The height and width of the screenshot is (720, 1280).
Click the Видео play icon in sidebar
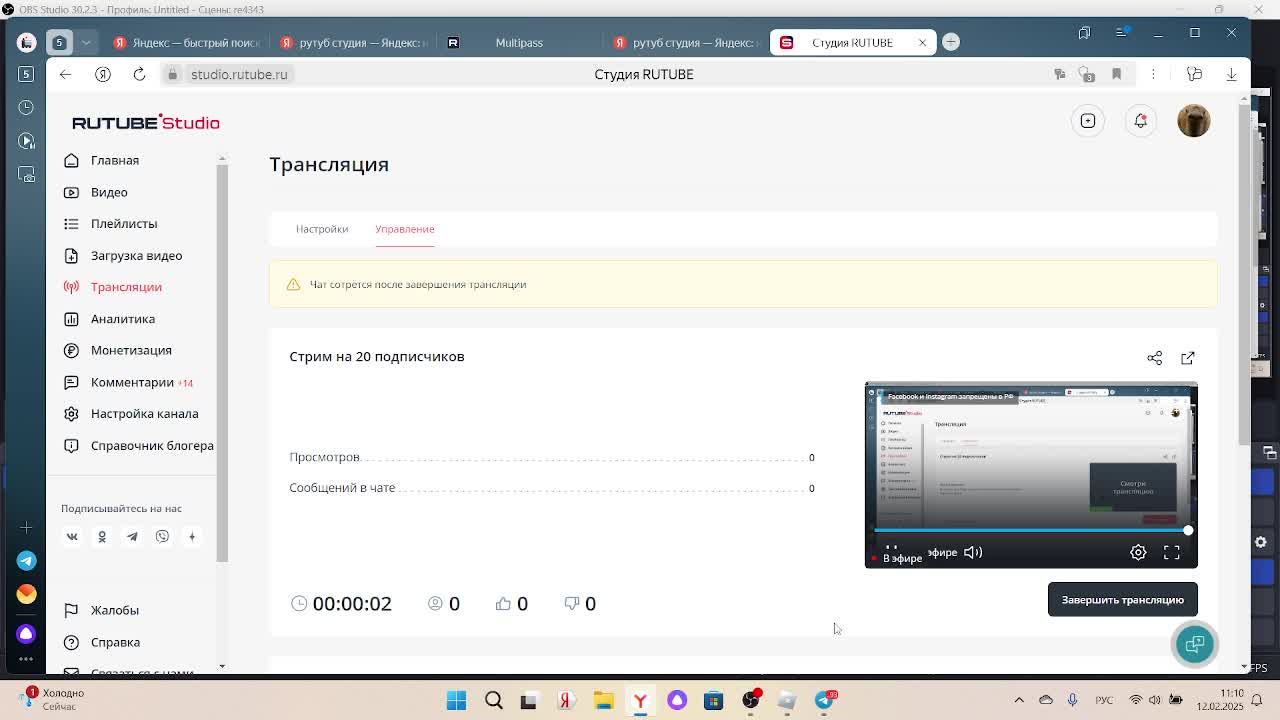pyautogui.click(x=71, y=192)
